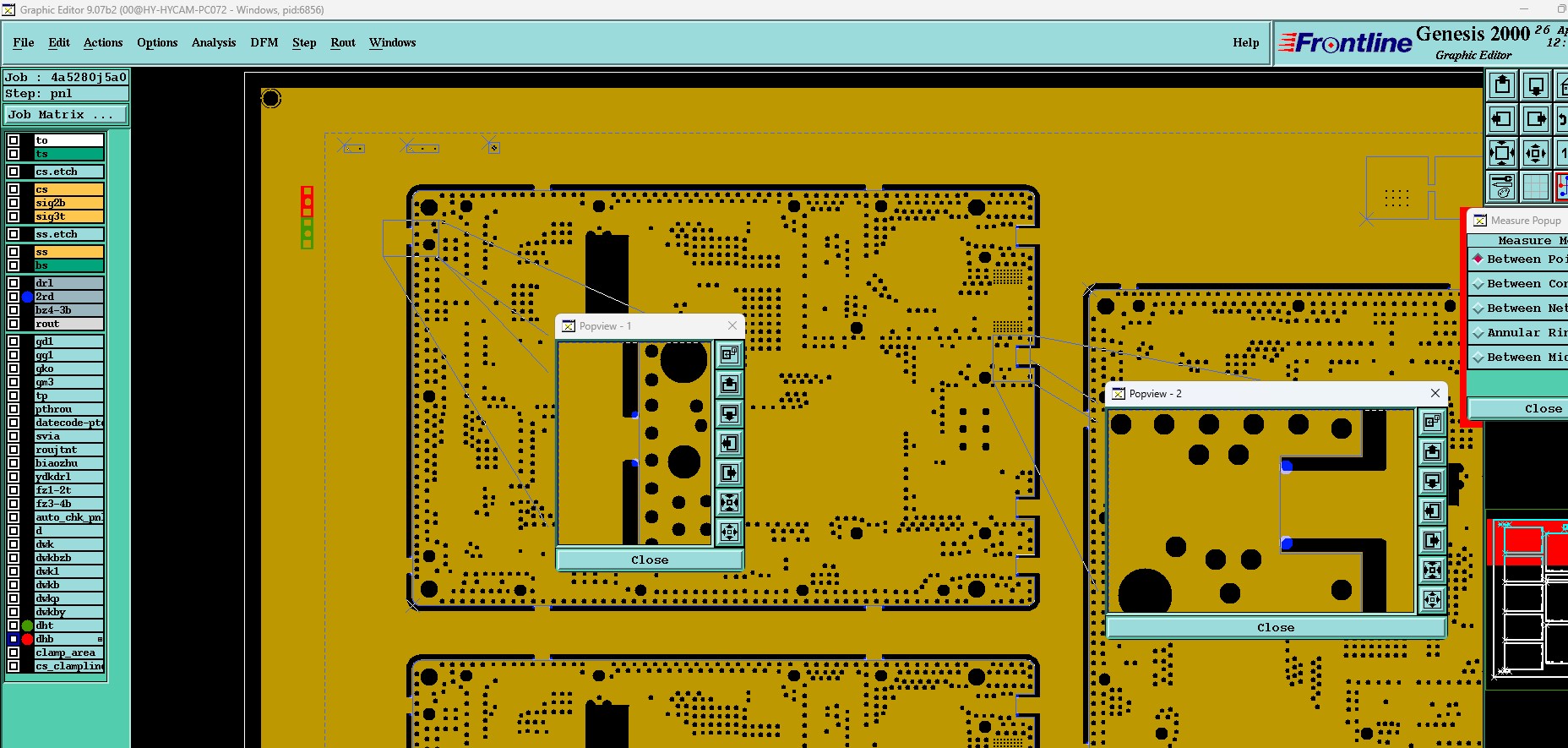1568x748 pixels.
Task: Zoom out icon in main toolbar
Action: click(1536, 153)
